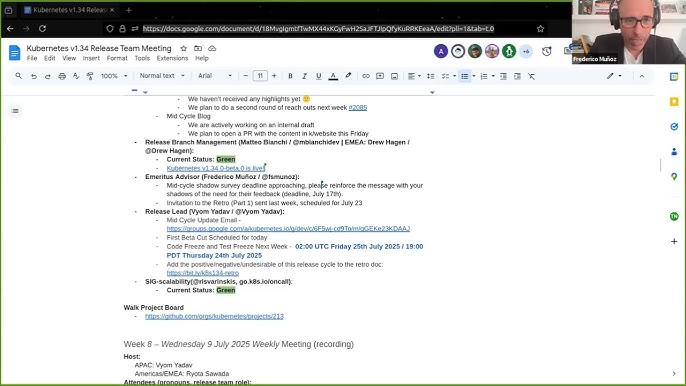Select the Paint format tool
This screenshot has width=686, height=386.
(x=90, y=76)
